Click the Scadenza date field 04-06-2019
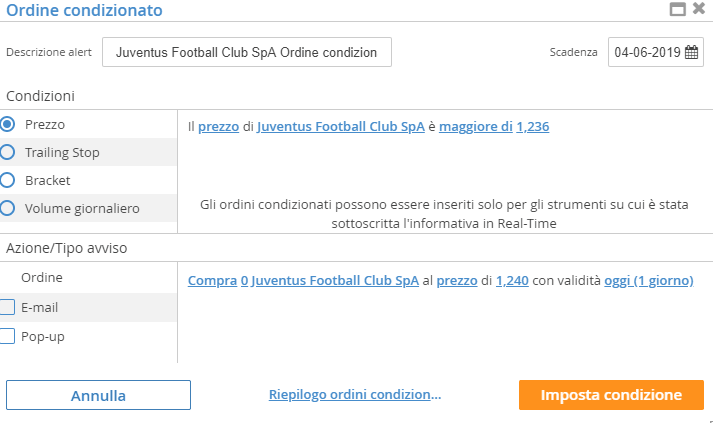Screen dimensions: 713x423 pyautogui.click(x=656, y=52)
